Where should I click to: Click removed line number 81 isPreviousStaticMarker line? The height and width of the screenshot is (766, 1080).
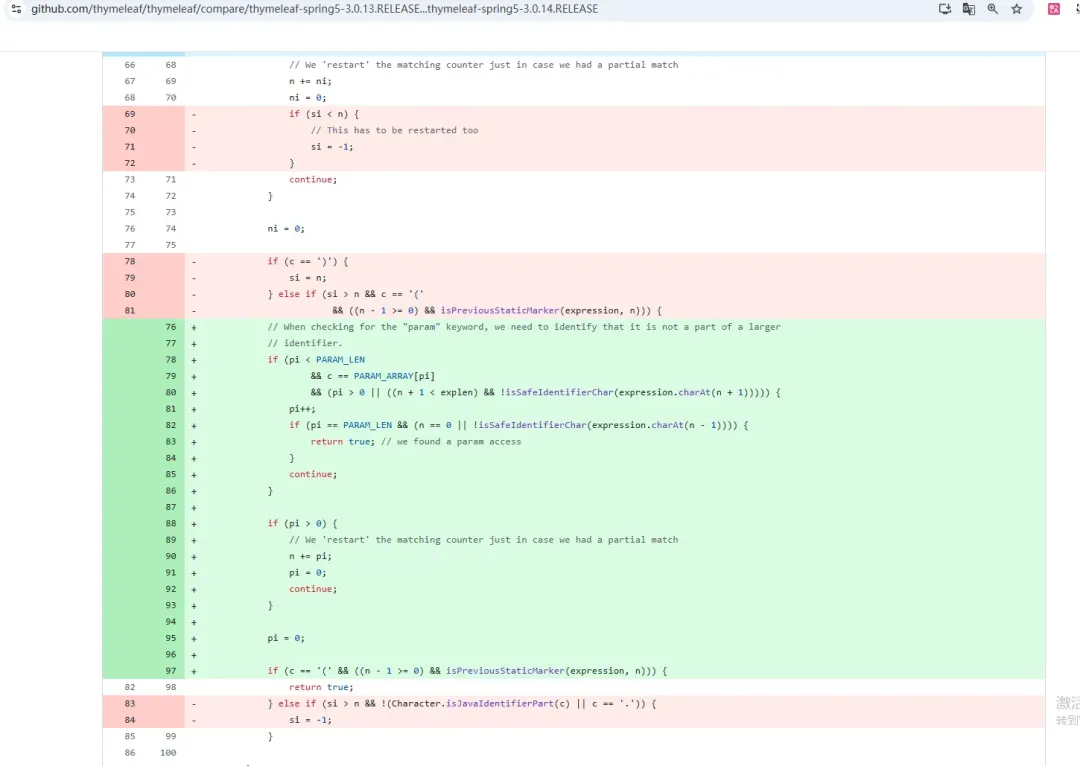tap(129, 311)
